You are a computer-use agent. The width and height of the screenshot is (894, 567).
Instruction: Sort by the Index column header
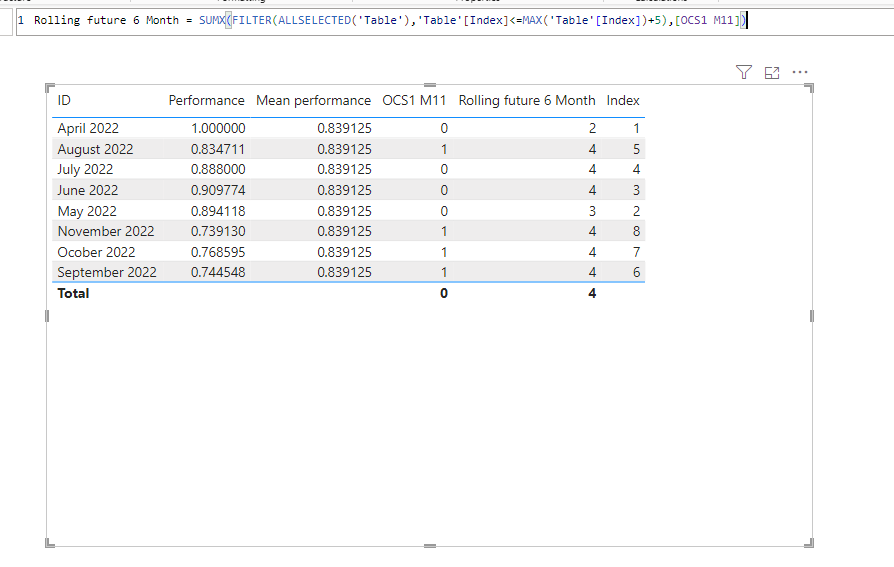623,100
